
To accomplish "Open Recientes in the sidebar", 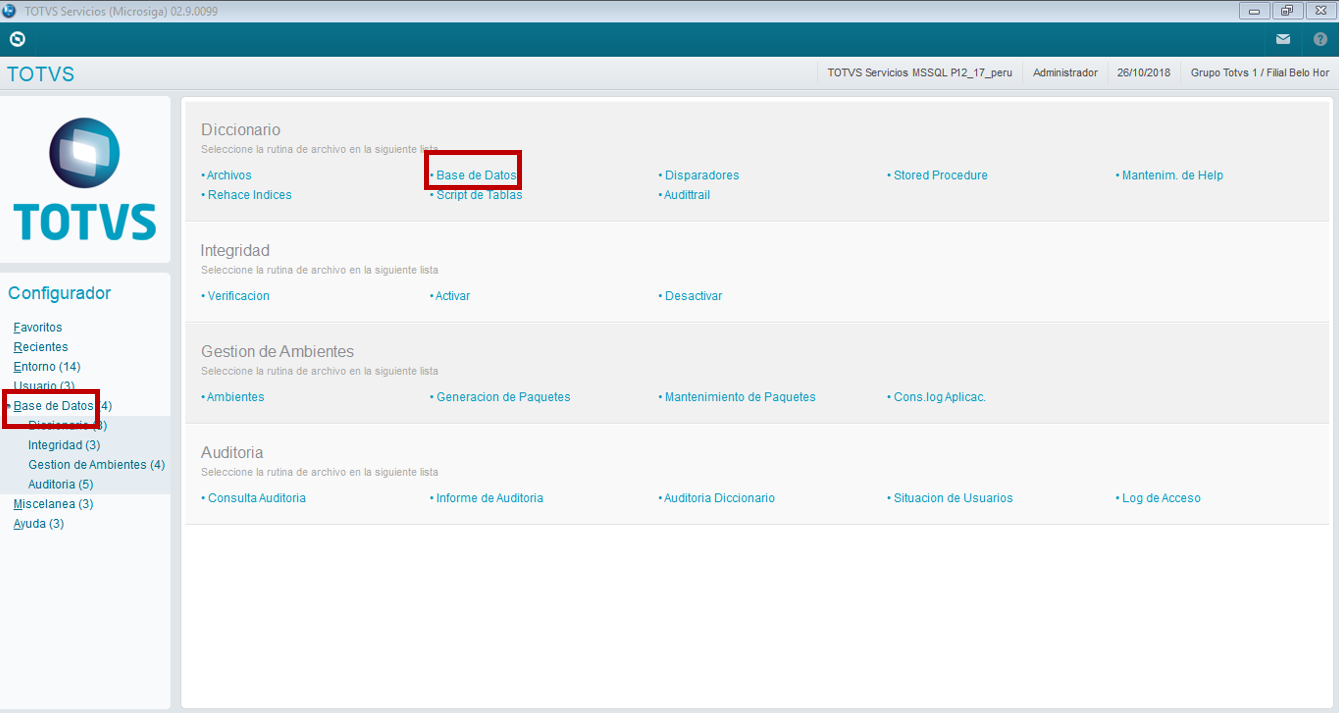I will pos(40,347).
